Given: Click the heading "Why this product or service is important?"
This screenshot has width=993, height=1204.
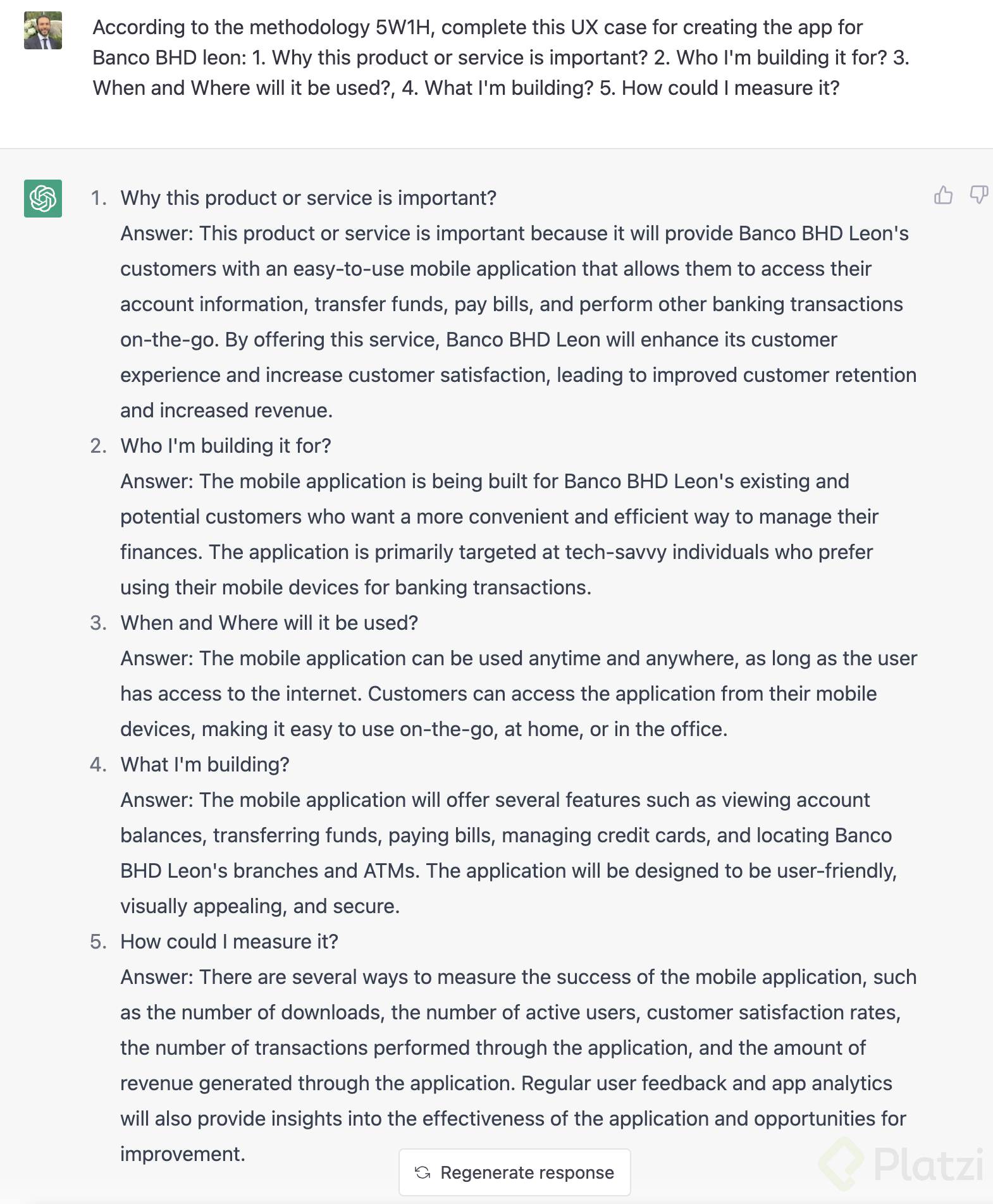Looking at the screenshot, I should click(x=308, y=198).
